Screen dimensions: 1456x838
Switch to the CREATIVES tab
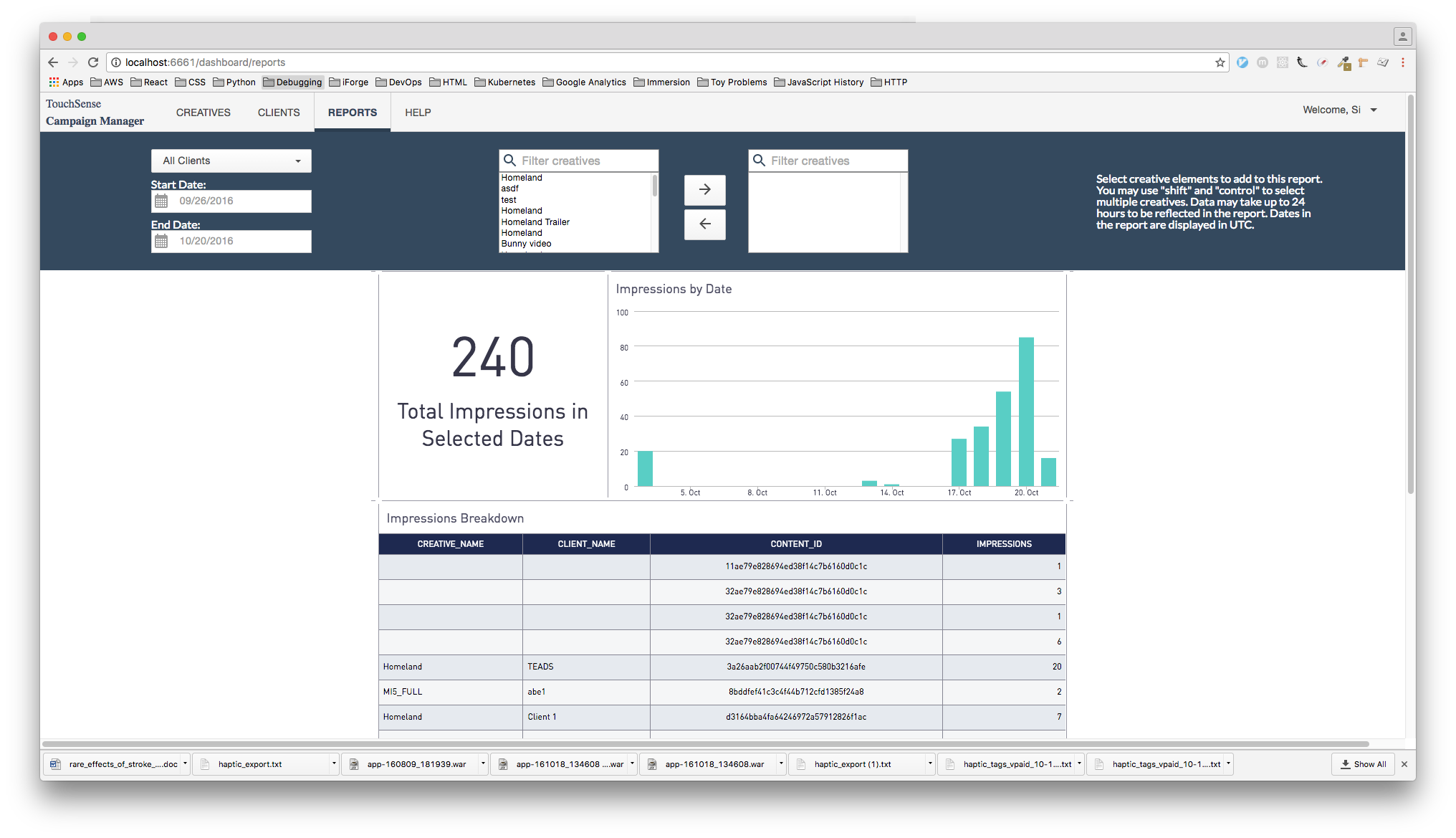pos(203,113)
